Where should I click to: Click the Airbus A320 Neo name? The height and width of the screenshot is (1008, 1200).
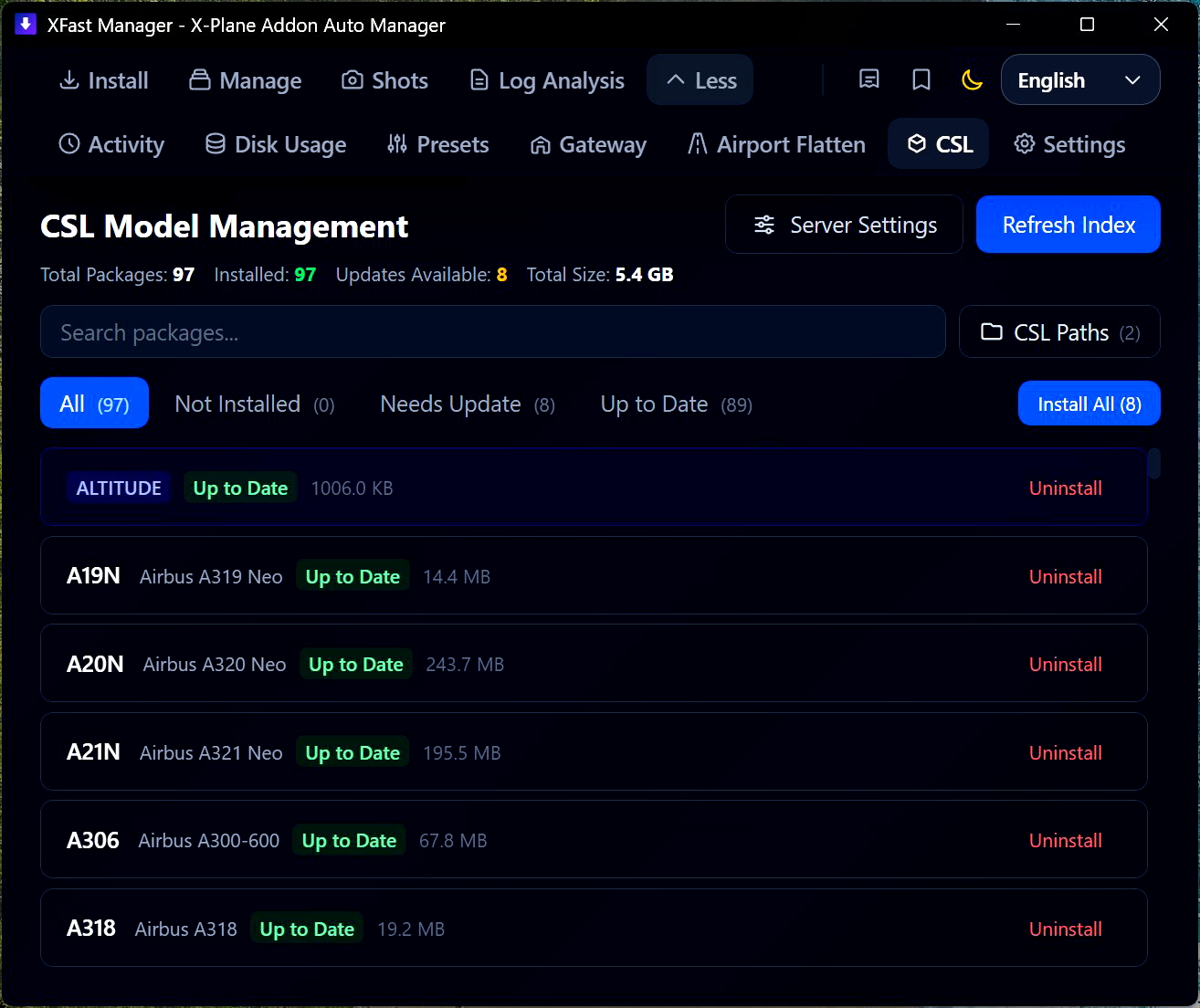[215, 665]
